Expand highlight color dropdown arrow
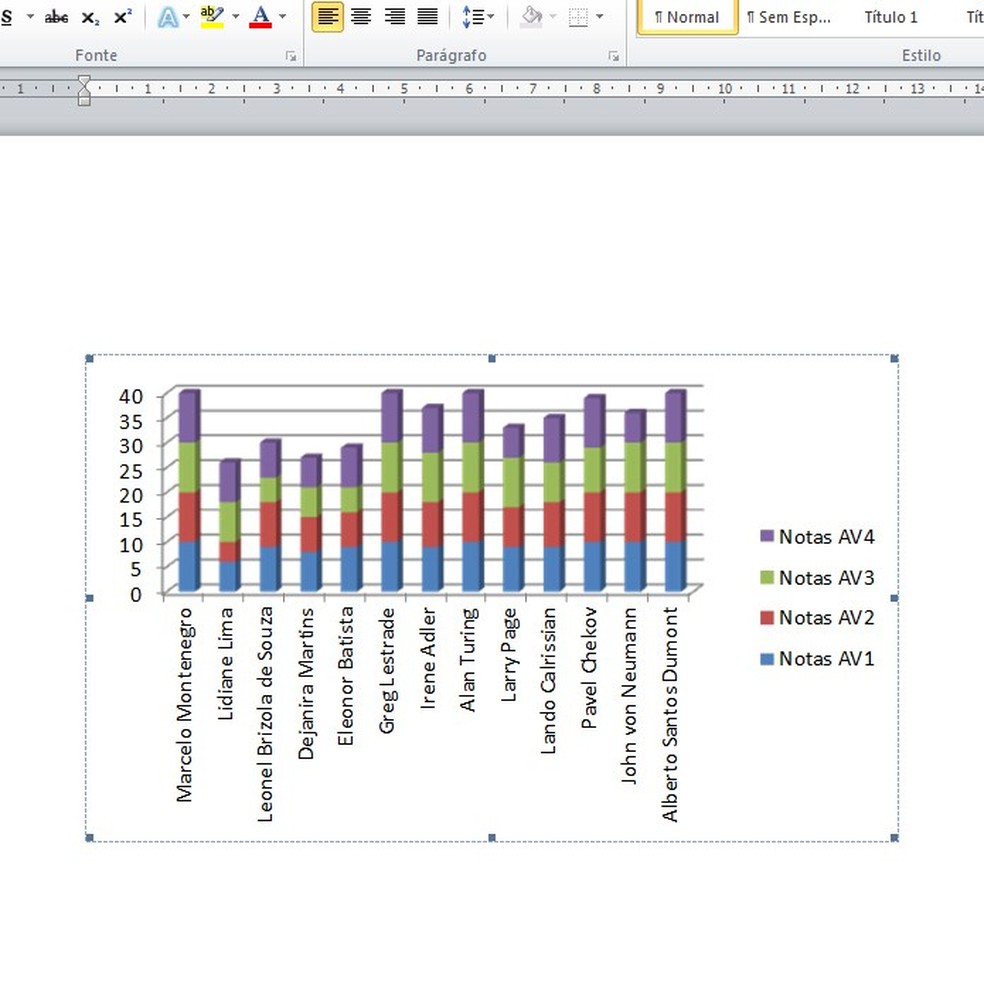 [236, 17]
